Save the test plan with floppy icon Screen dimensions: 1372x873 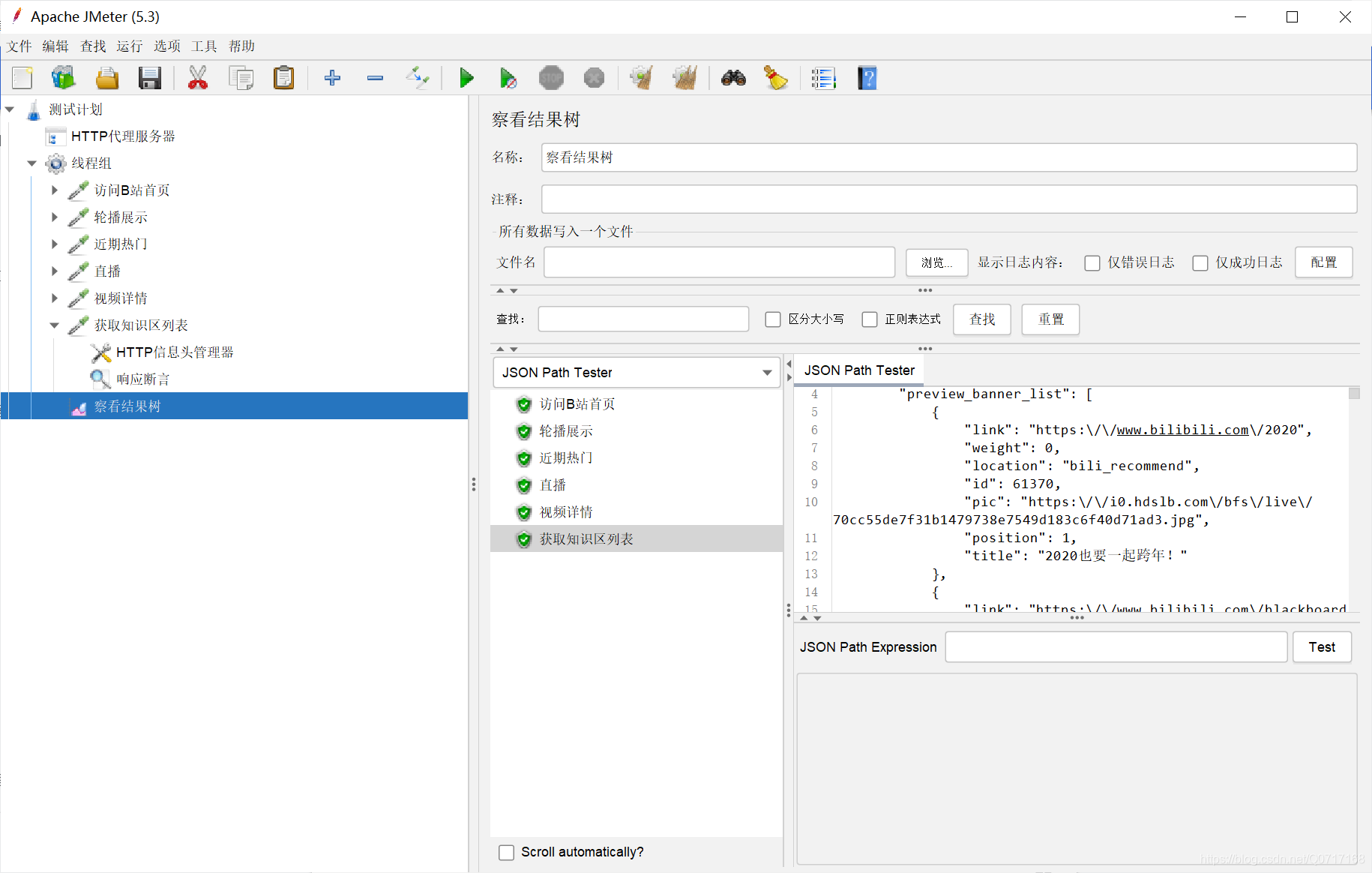pos(150,78)
